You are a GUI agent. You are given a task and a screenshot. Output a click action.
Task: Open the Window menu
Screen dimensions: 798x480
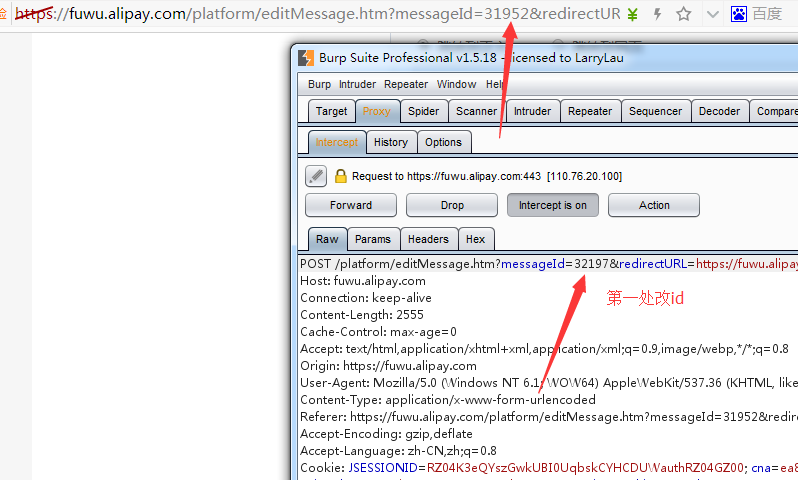[457, 84]
